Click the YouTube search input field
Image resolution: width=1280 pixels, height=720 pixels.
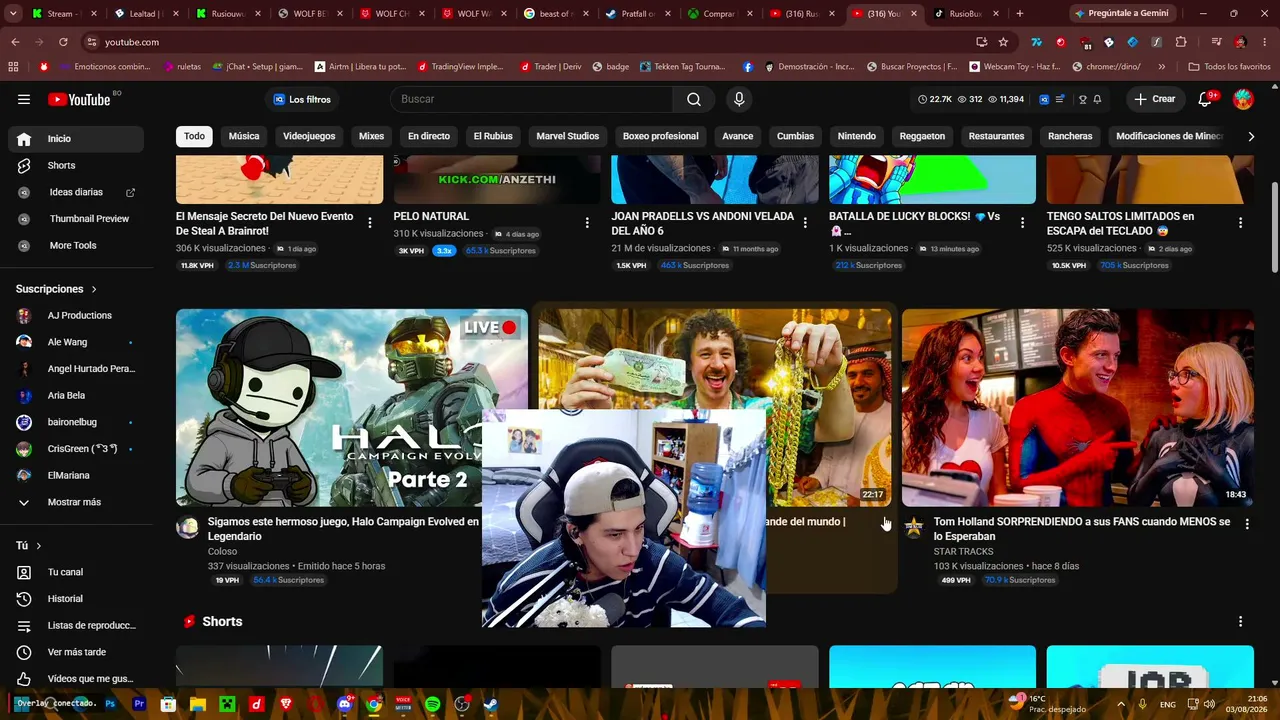(x=531, y=99)
